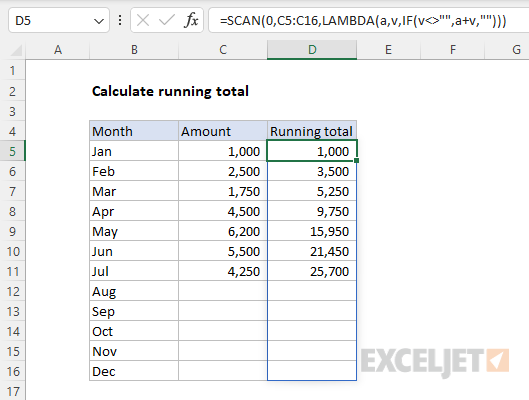Select row 9 header
The width and height of the screenshot is (529, 400).
tap(12, 231)
